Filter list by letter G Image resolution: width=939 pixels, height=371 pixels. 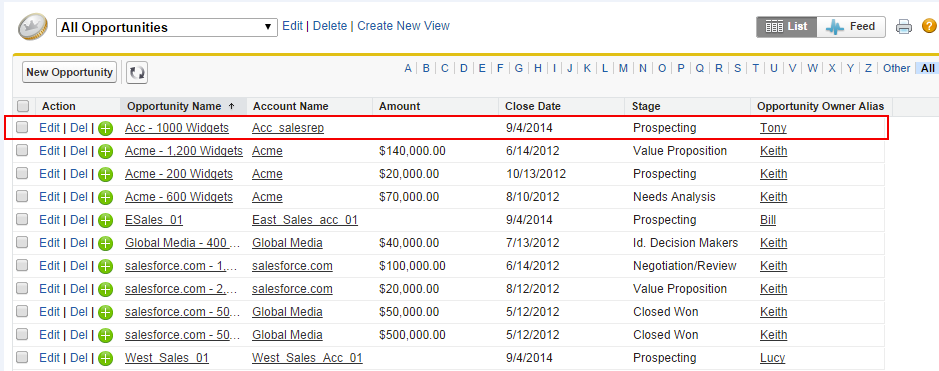tap(519, 68)
